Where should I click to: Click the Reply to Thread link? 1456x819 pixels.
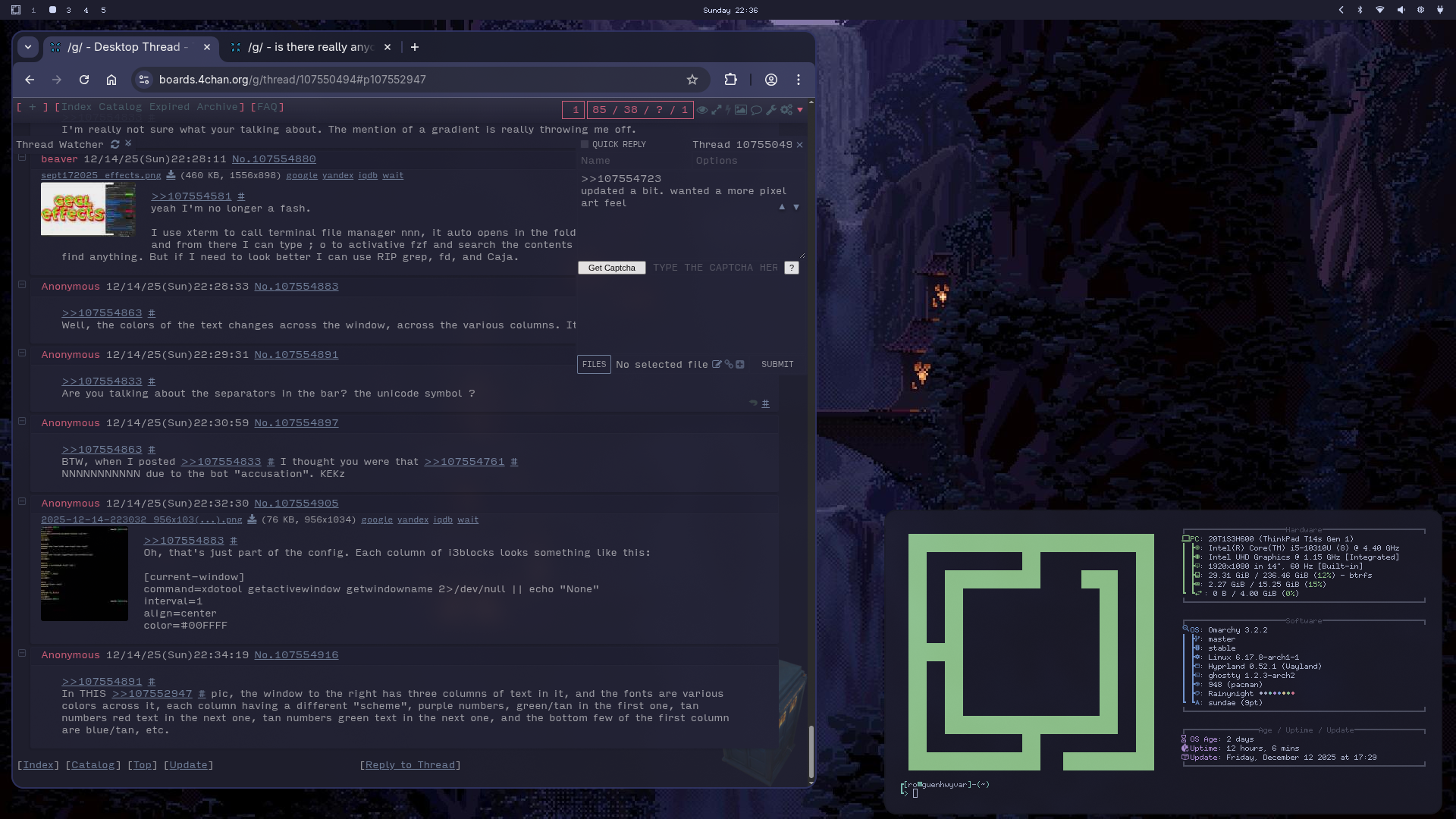(x=410, y=765)
